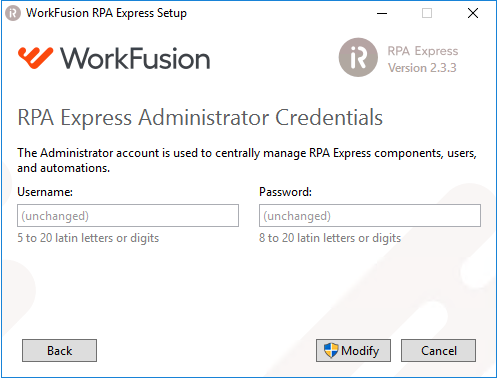This screenshot has width=500, height=381.
Task: Click the '5 to 20 latin letters' hint
Action: coord(88,238)
